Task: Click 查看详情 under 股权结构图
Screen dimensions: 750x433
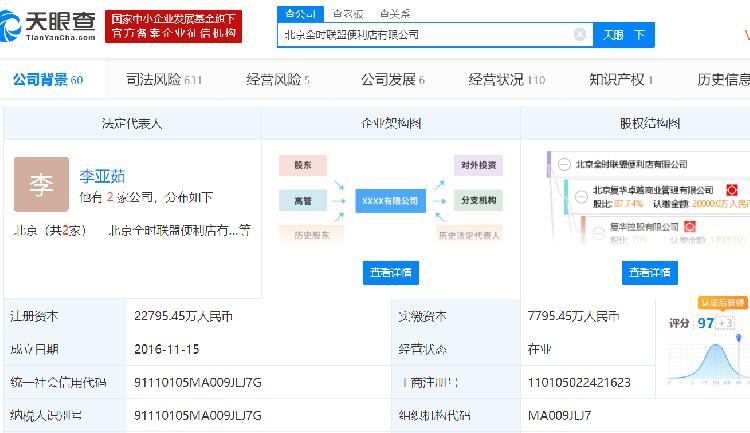Action: coord(650,273)
